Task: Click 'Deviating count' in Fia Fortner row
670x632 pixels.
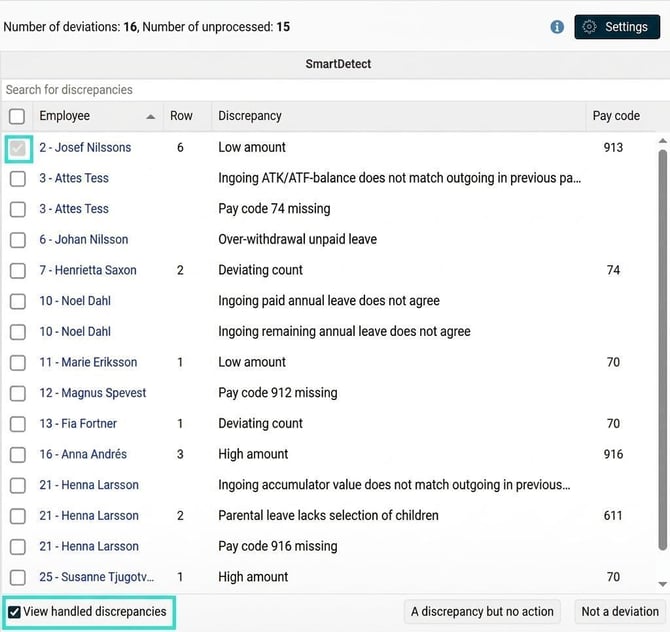Action: click(260, 423)
